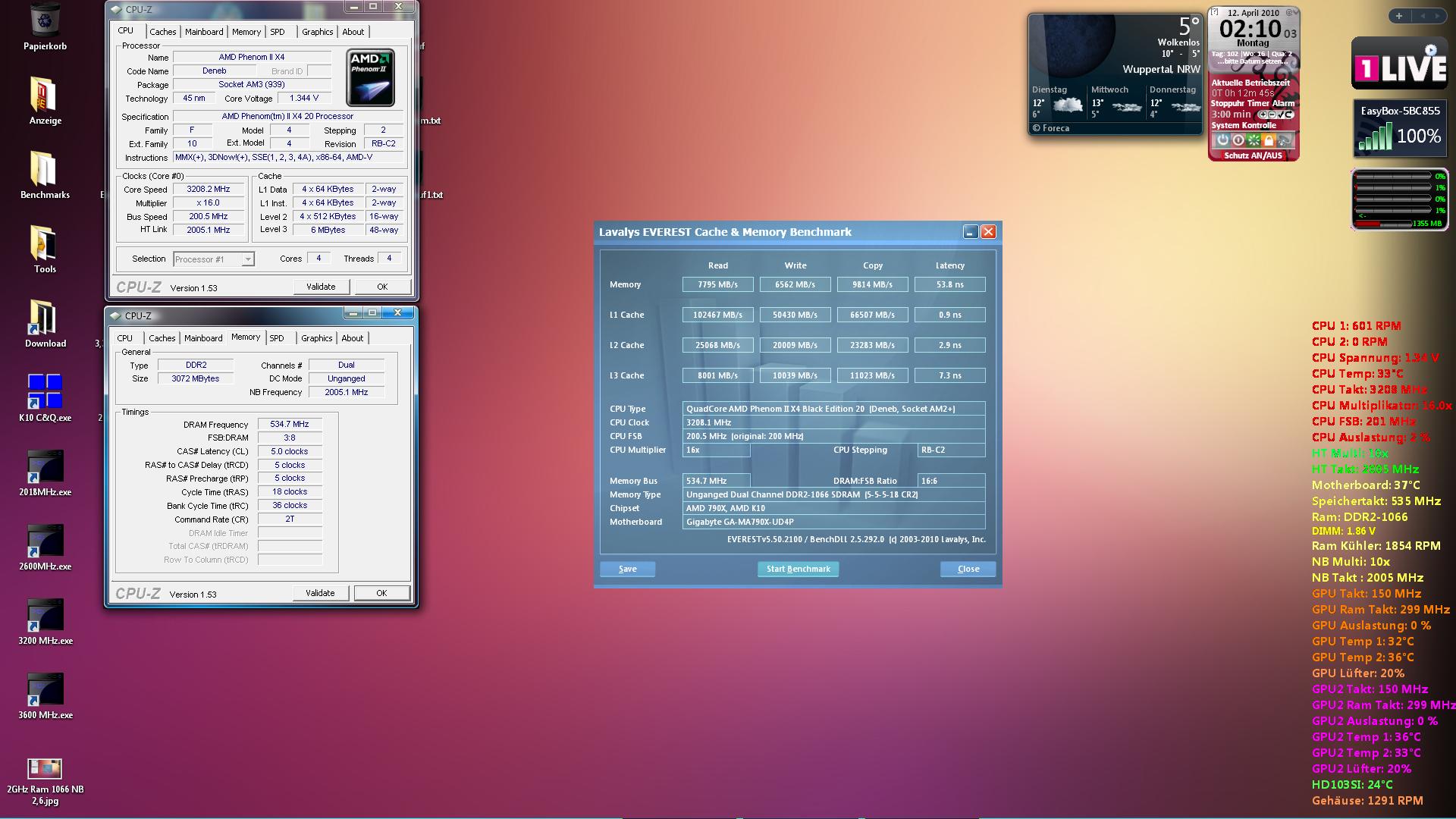Click the AMD Phenom II logo in CPU-Z
Screen dimensions: 1456x819
371,77
